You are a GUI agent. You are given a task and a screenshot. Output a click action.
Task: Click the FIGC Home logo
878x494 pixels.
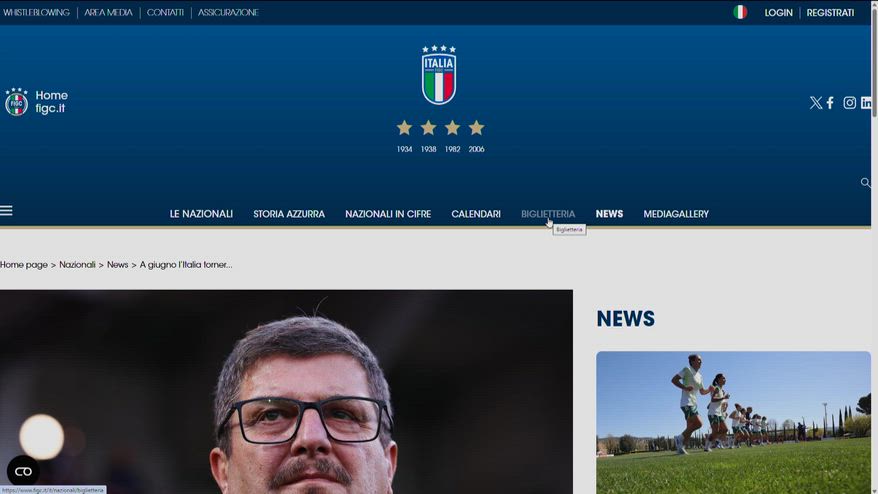(x=36, y=102)
